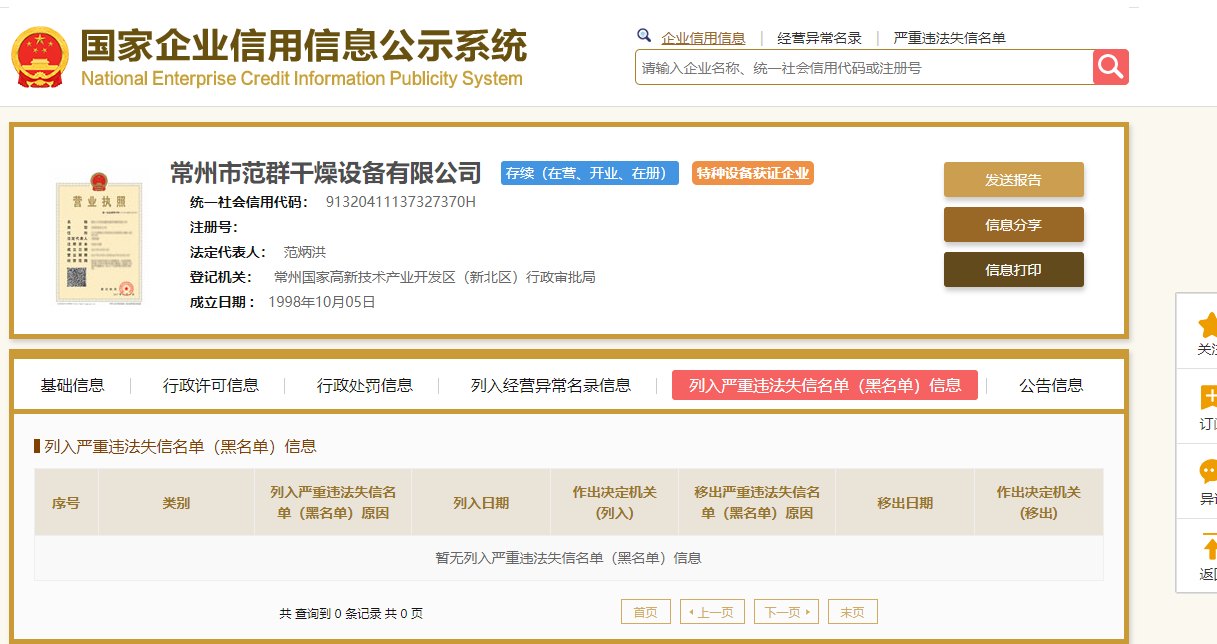Screen dimensions: 1217x644
Task: Click the plus subscribe sidebar icon
Action: [x=1208, y=398]
